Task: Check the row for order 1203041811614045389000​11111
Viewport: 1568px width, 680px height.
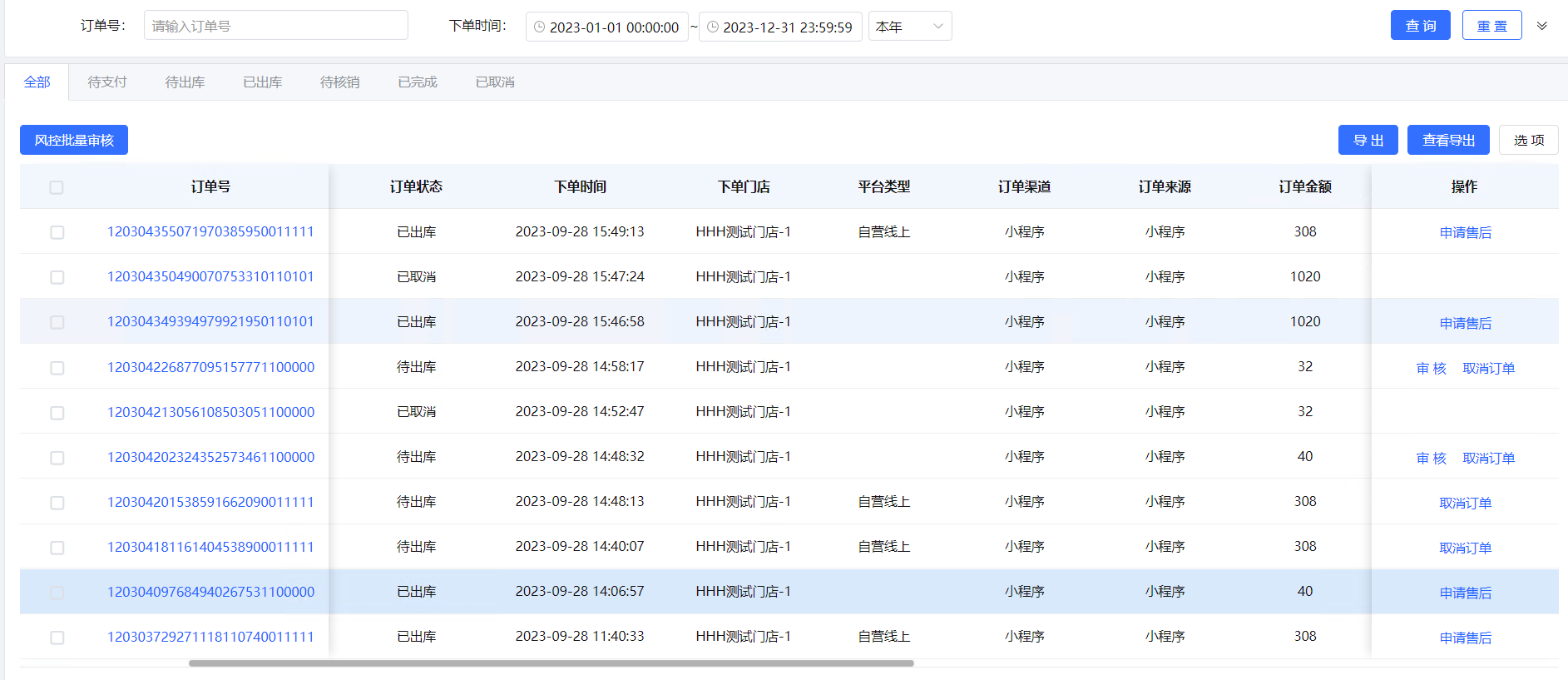Action: pyautogui.click(x=57, y=548)
